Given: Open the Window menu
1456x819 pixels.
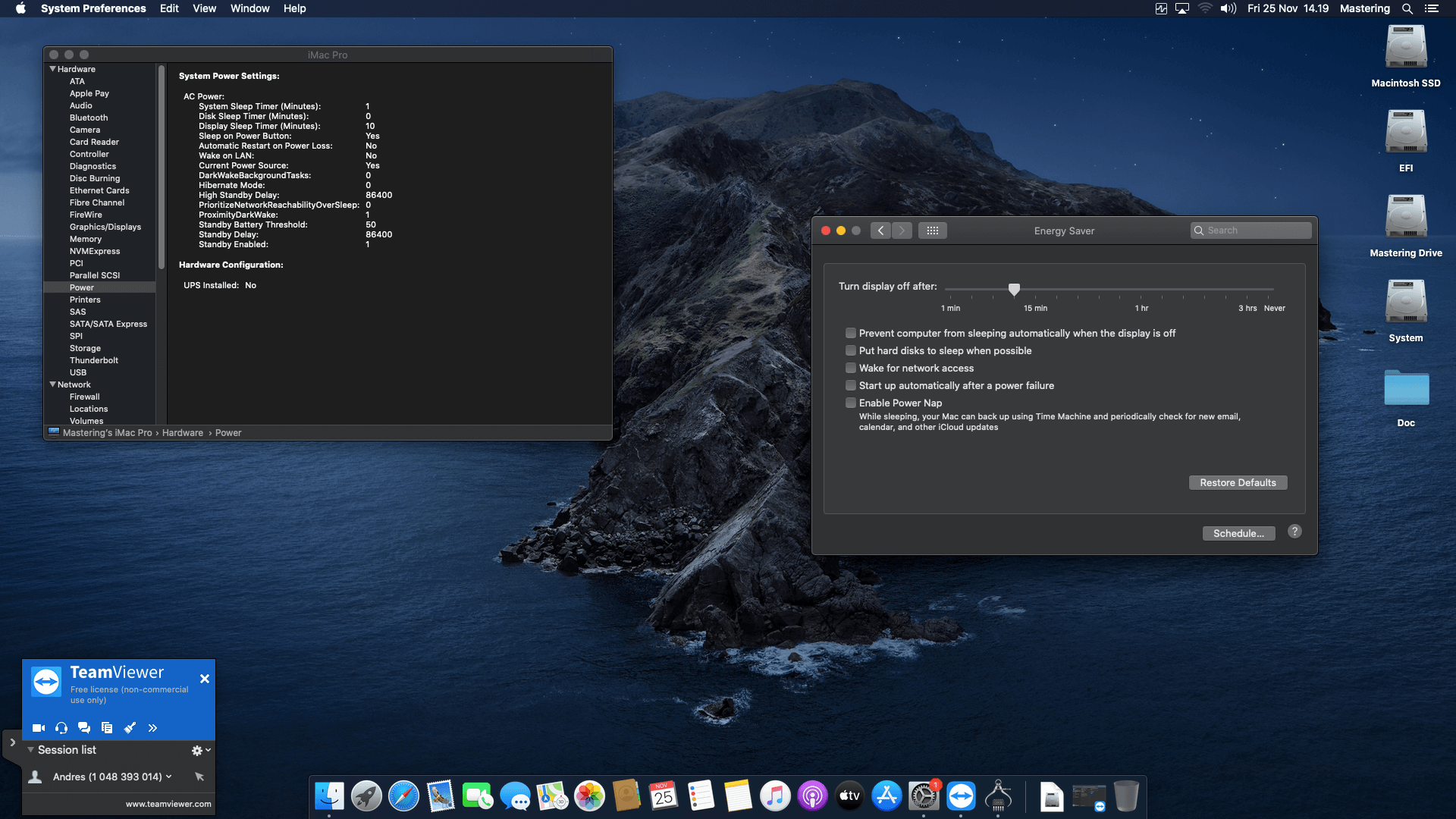Looking at the screenshot, I should pos(249,8).
